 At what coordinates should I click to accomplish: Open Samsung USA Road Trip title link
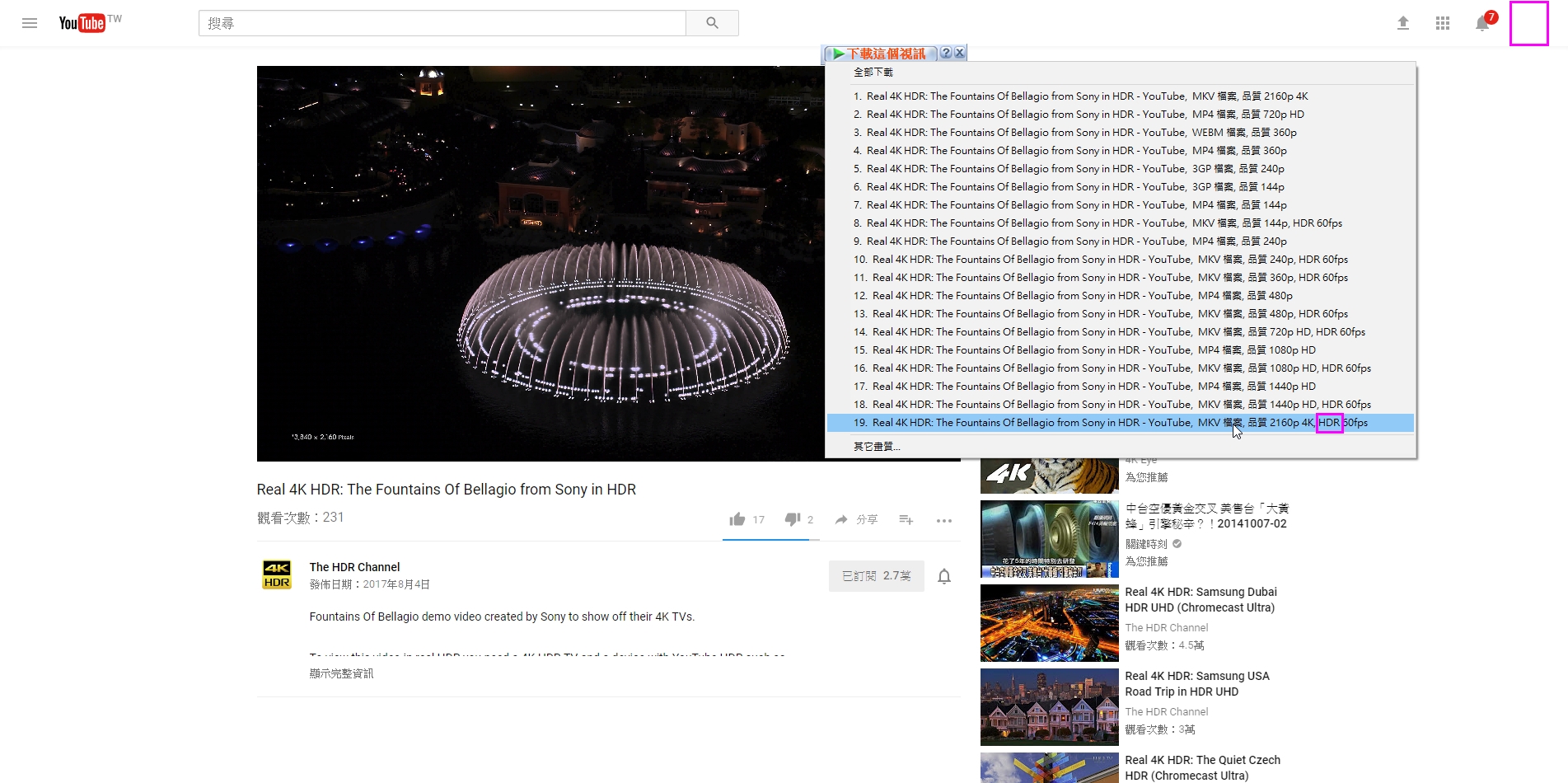[1197, 684]
